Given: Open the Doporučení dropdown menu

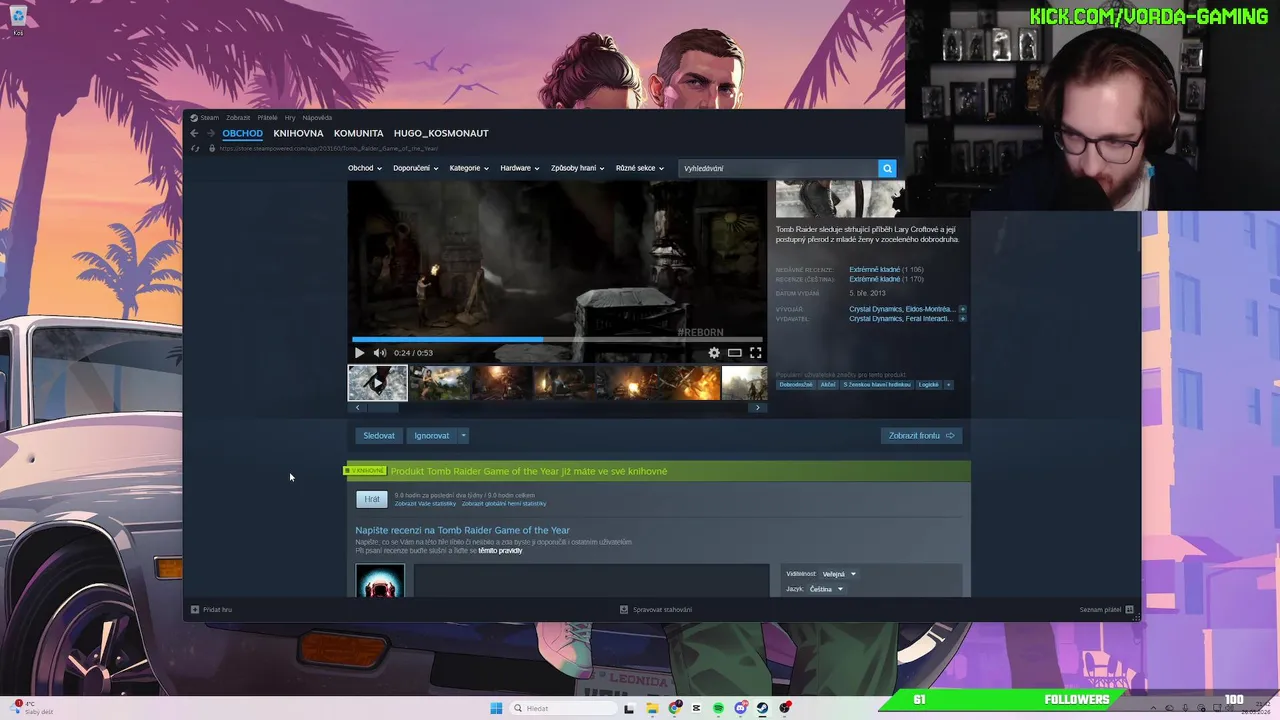Looking at the screenshot, I should [x=416, y=168].
